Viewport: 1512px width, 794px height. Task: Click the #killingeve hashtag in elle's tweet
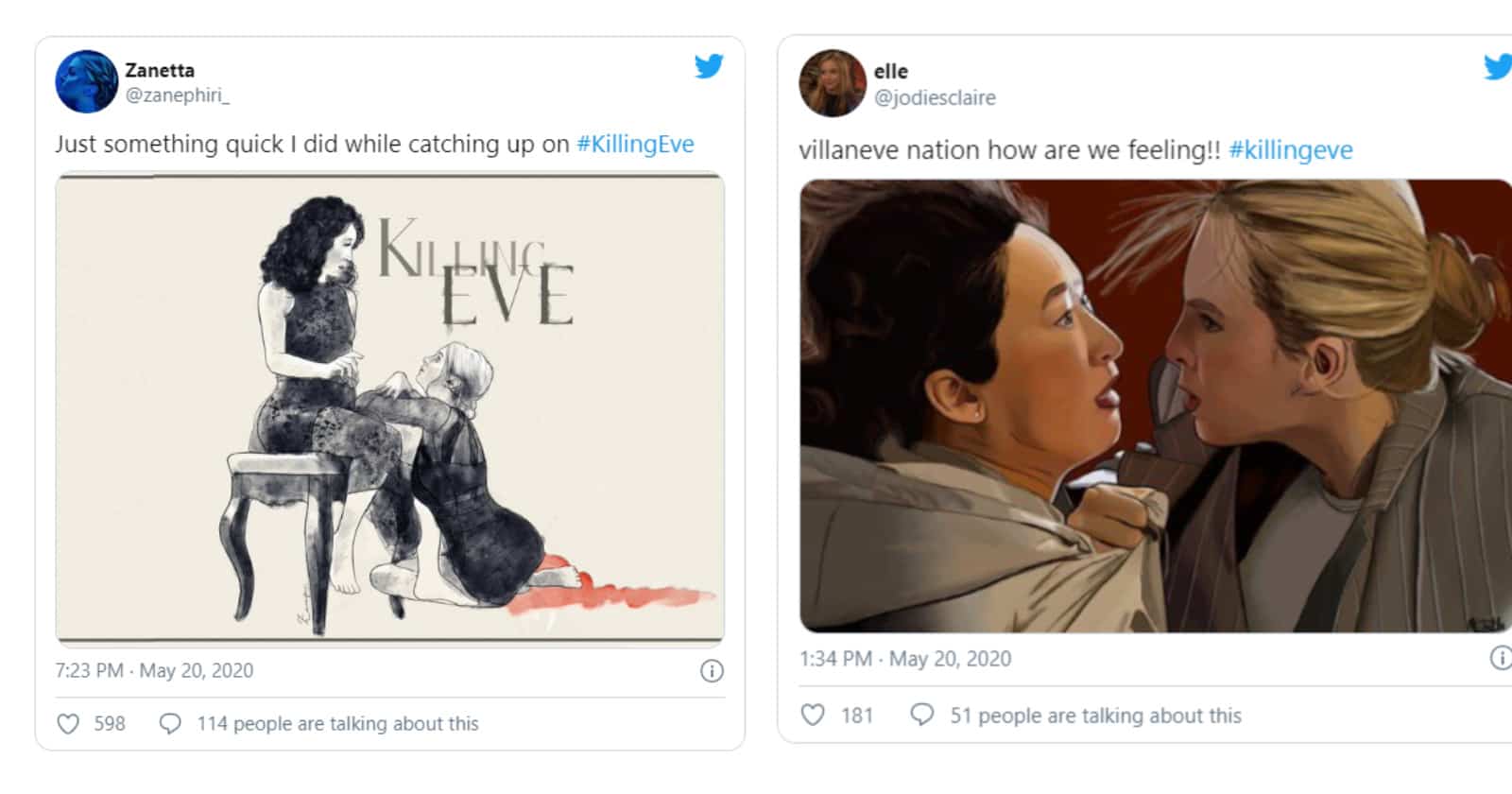coord(1291,150)
